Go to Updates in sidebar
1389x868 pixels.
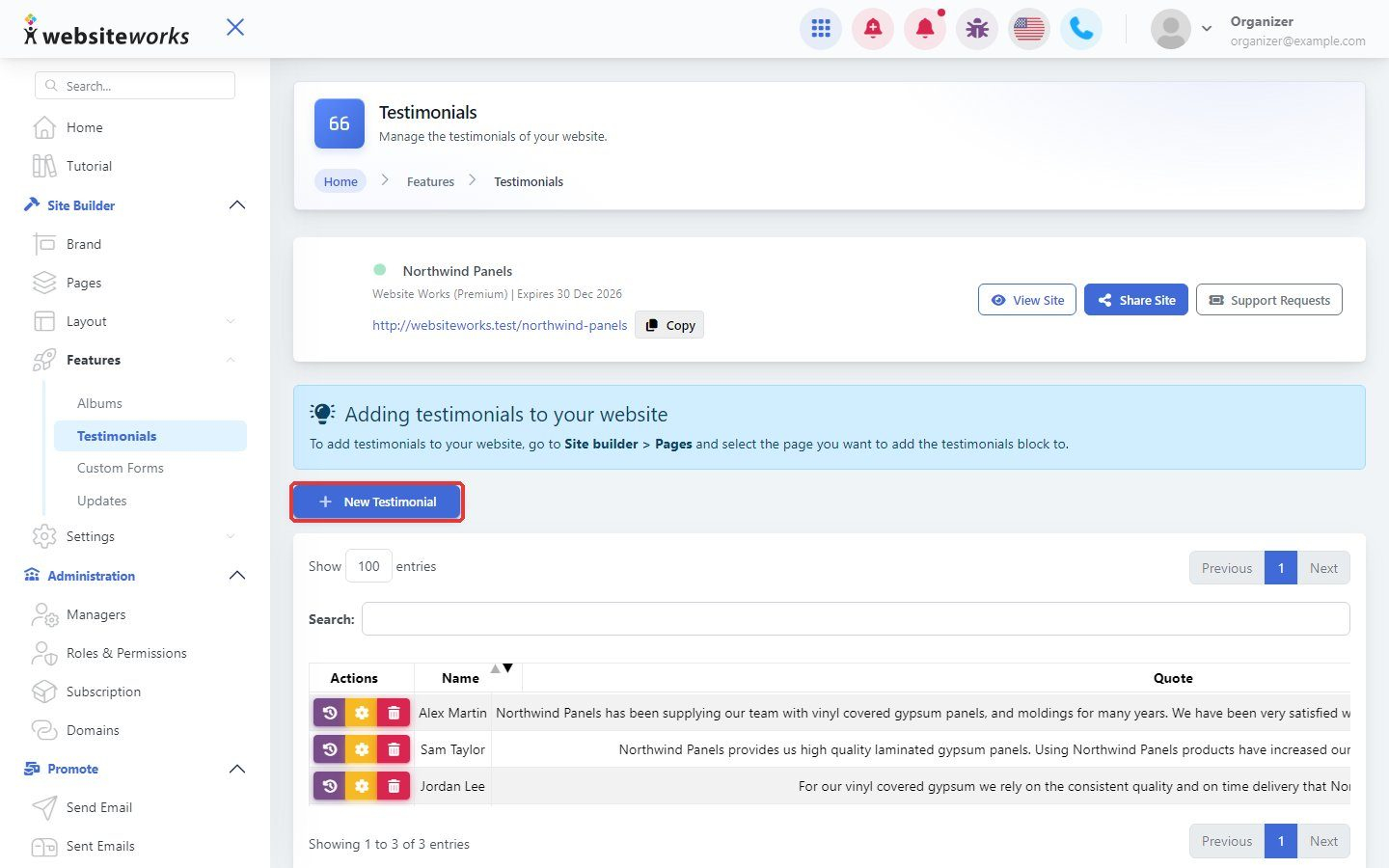point(102,501)
